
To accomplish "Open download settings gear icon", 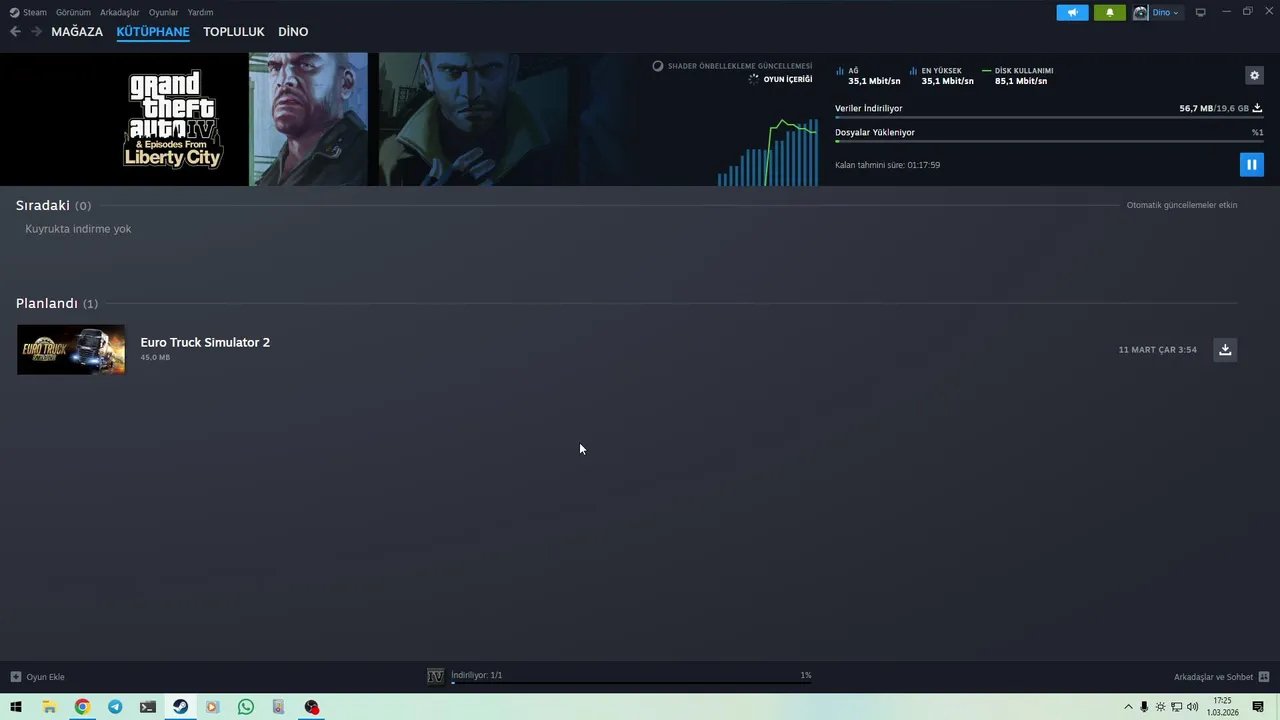I will tap(1255, 75).
